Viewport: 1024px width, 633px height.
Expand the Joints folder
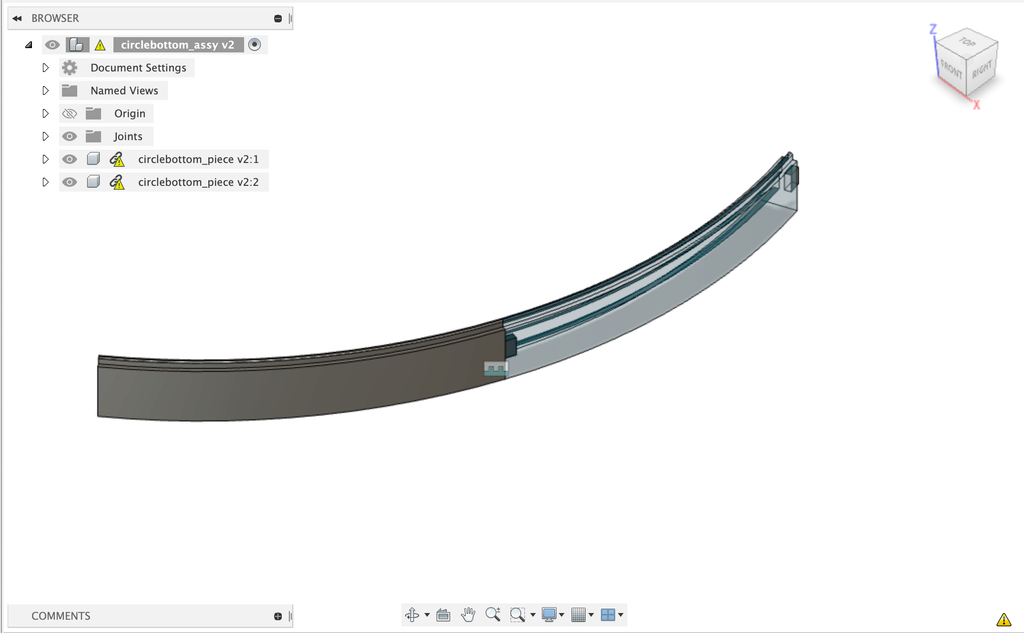(x=46, y=137)
